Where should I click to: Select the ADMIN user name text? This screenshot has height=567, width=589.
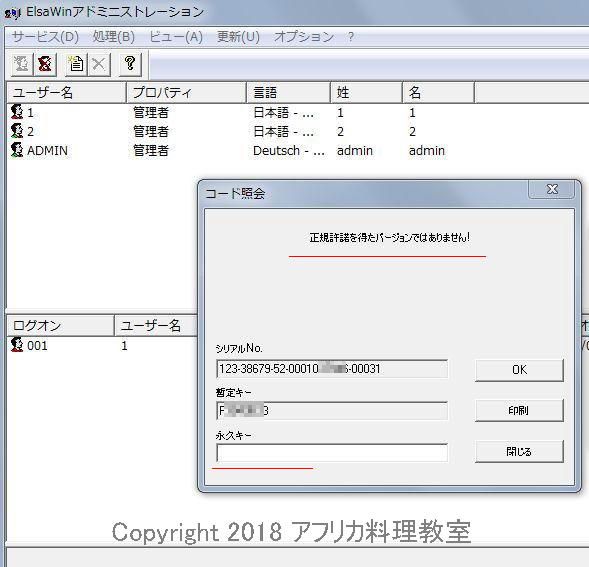tap(47, 151)
